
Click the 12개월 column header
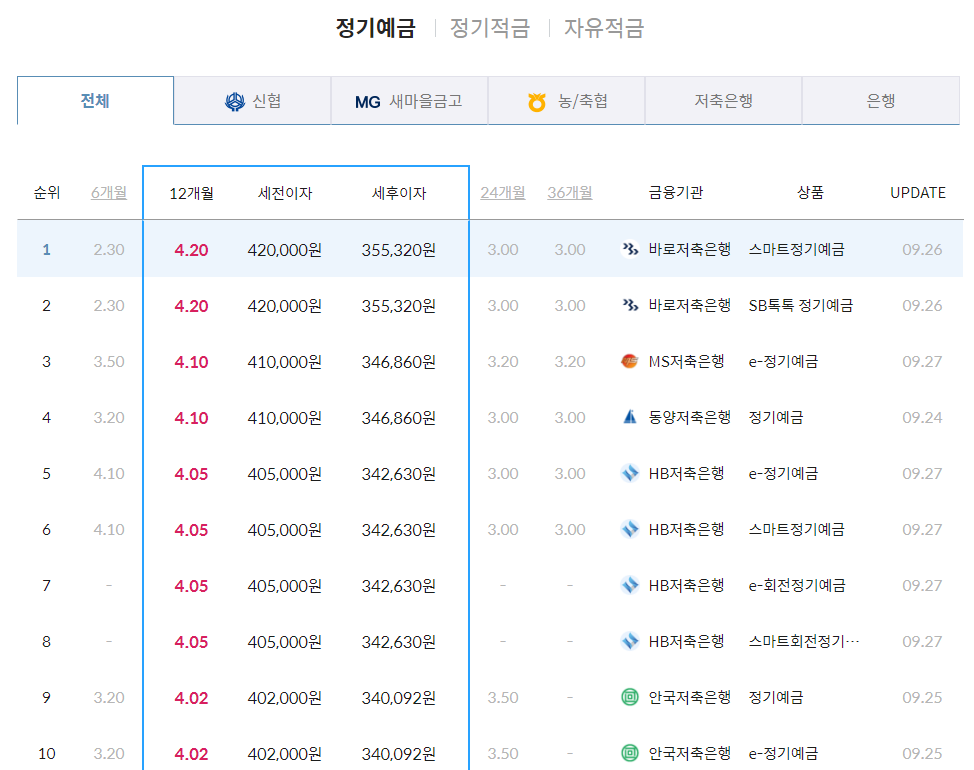191,194
